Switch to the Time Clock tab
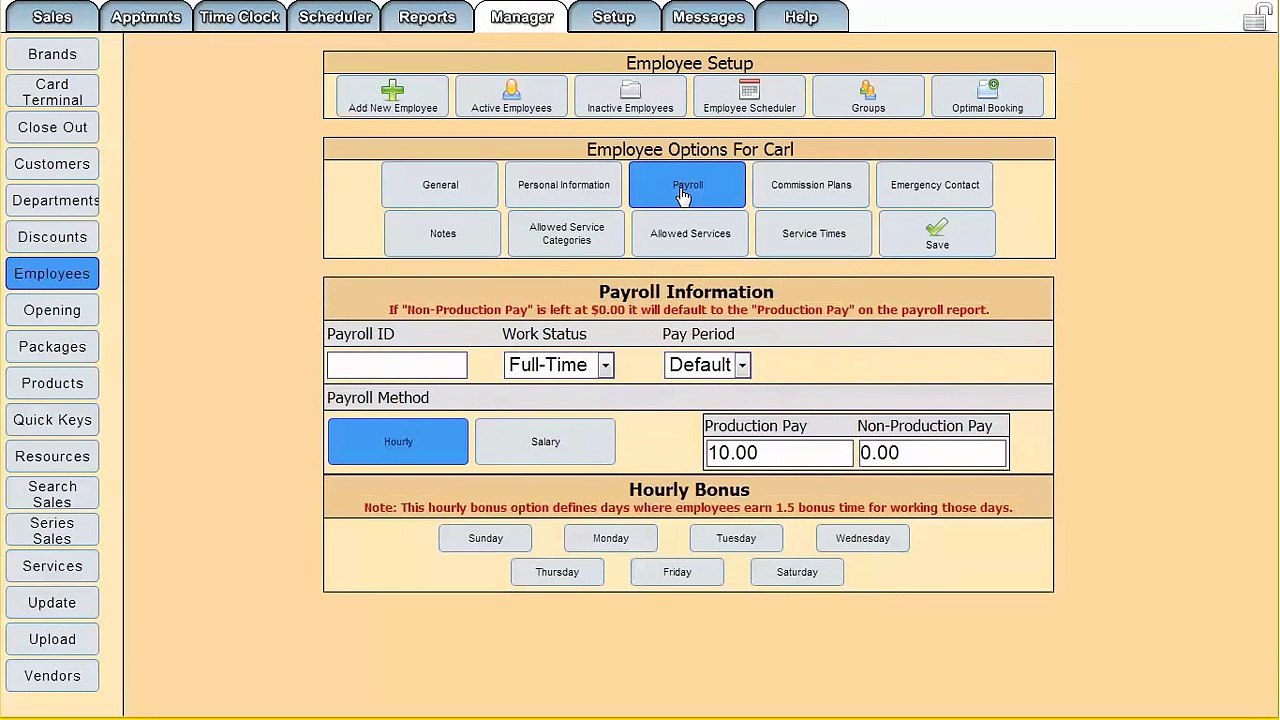Screen dimensions: 1280x720 (239, 17)
